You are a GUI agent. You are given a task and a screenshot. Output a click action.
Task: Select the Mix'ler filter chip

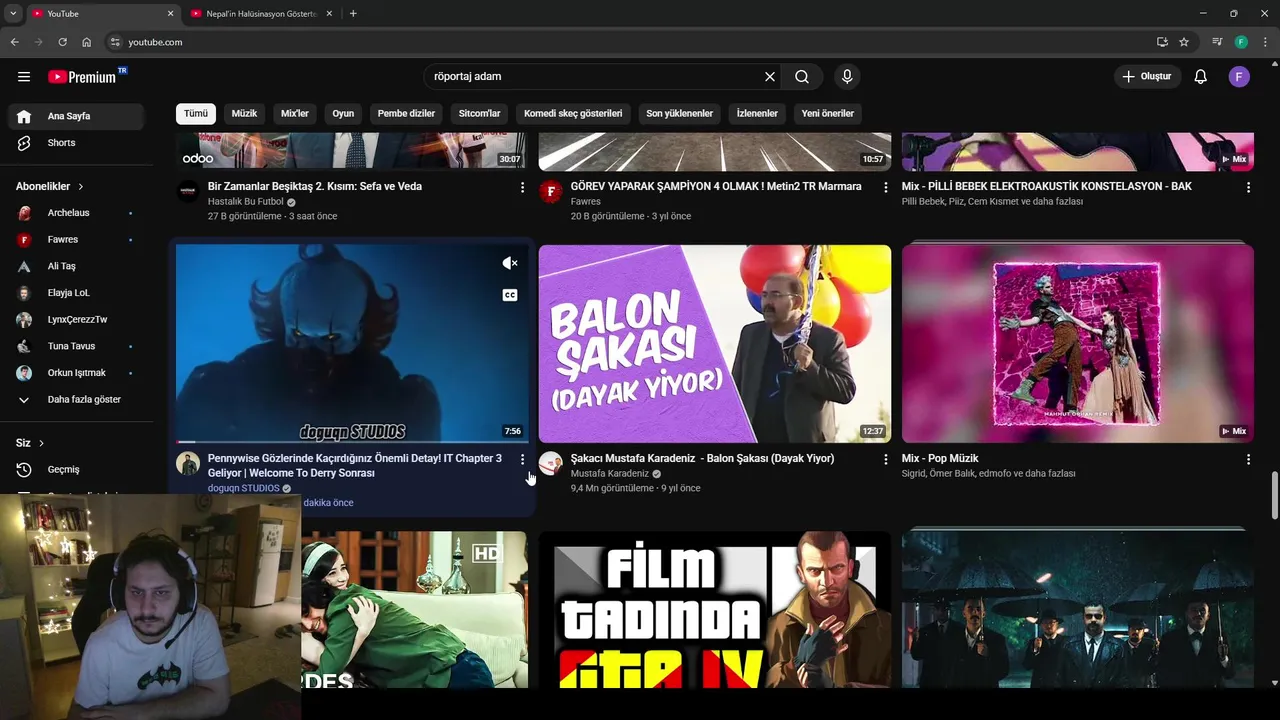click(295, 114)
